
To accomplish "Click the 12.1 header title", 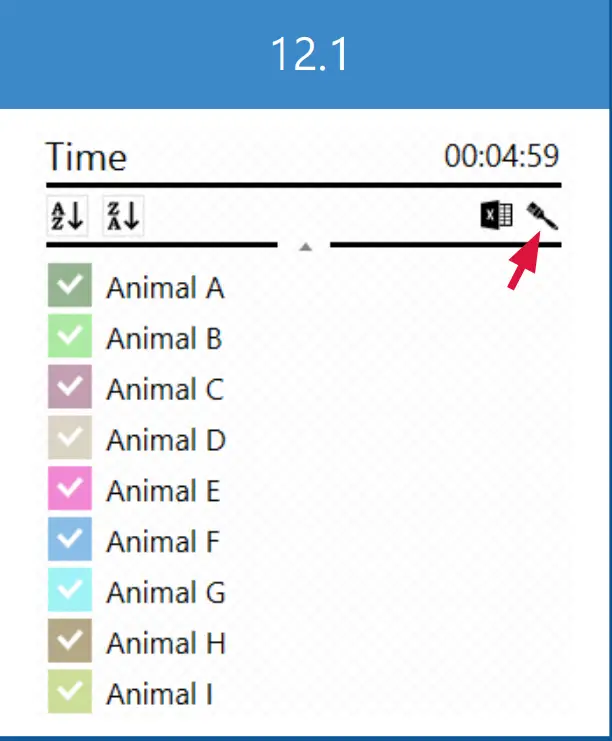I will (x=309, y=54).
